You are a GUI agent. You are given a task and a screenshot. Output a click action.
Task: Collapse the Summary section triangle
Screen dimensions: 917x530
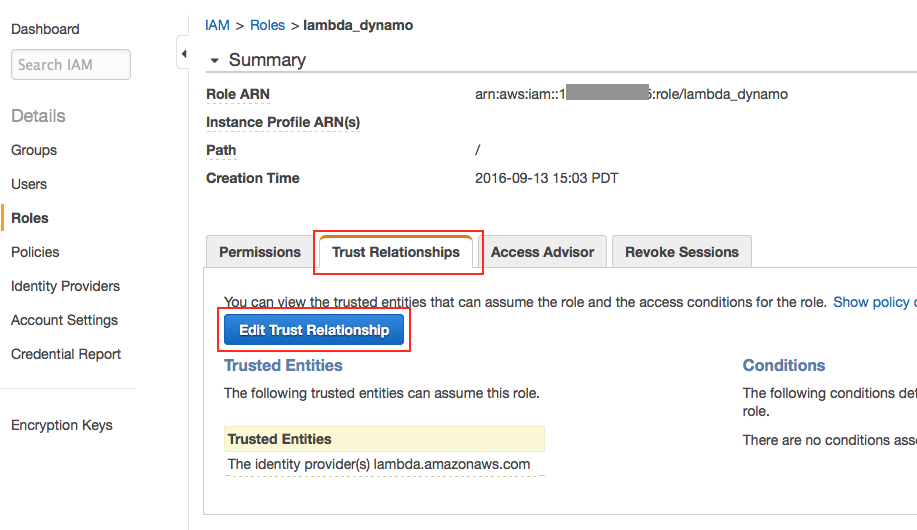[214, 60]
